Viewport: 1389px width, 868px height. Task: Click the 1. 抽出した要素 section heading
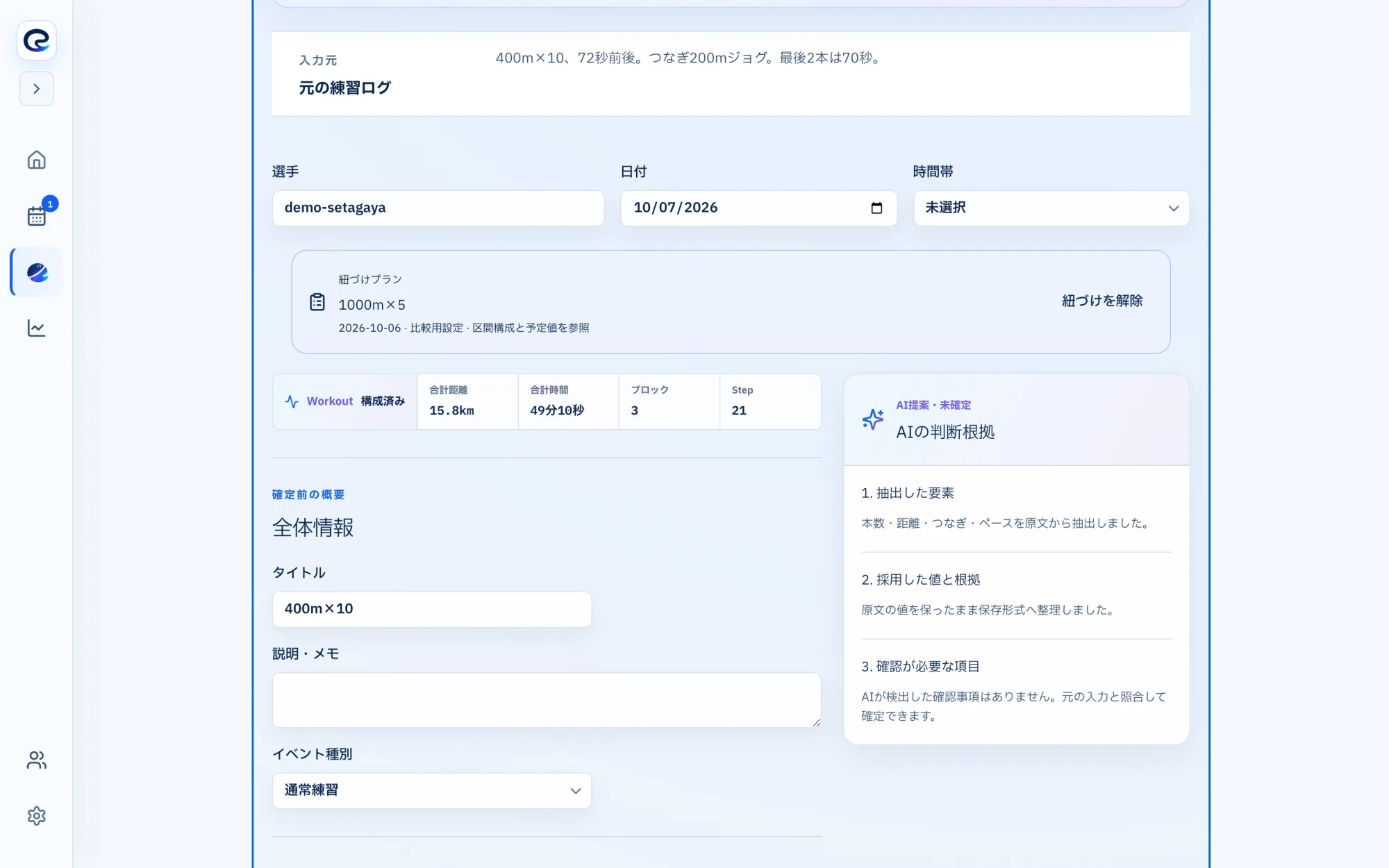(908, 493)
